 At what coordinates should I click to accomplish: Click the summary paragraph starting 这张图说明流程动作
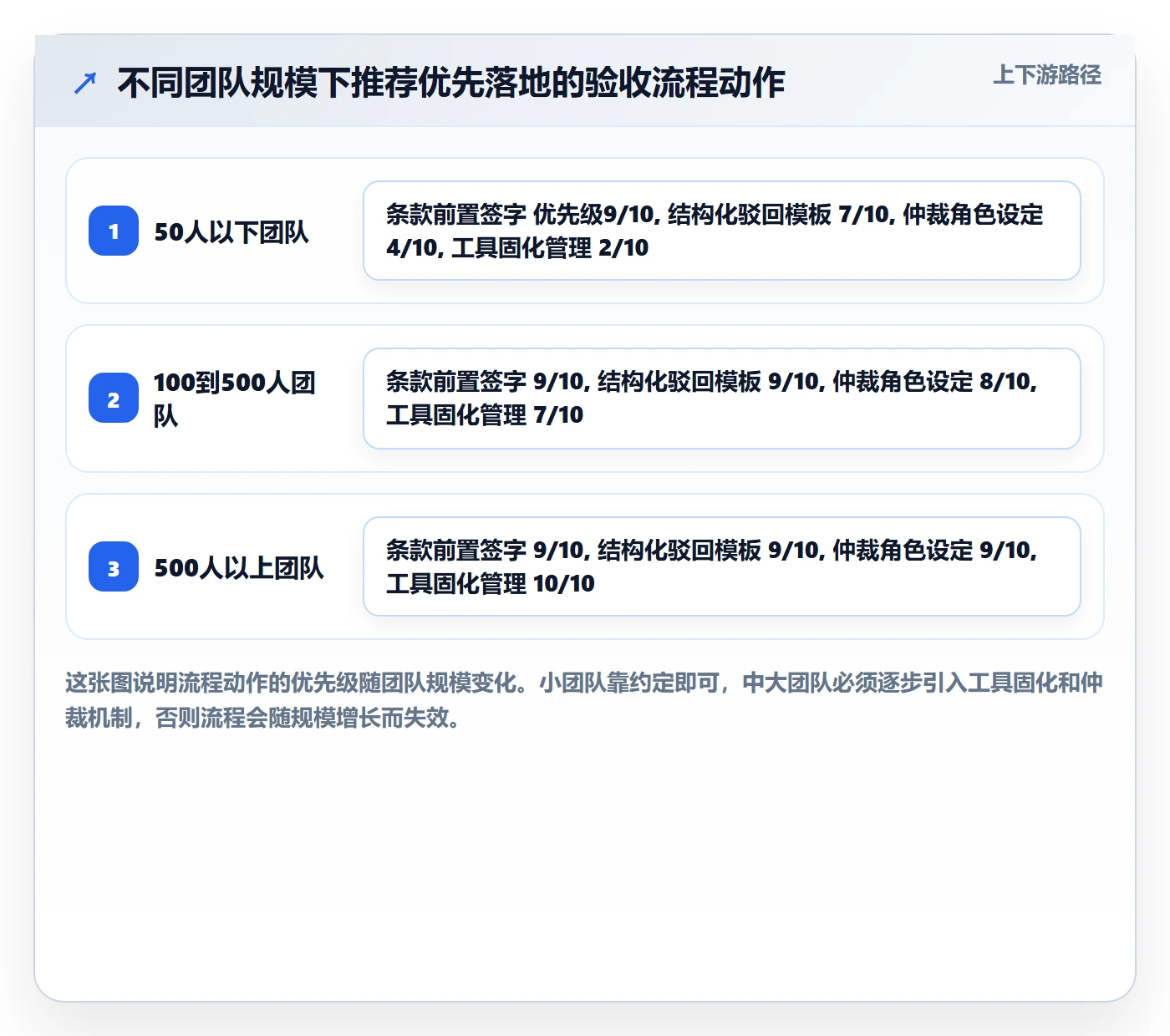[584, 700]
